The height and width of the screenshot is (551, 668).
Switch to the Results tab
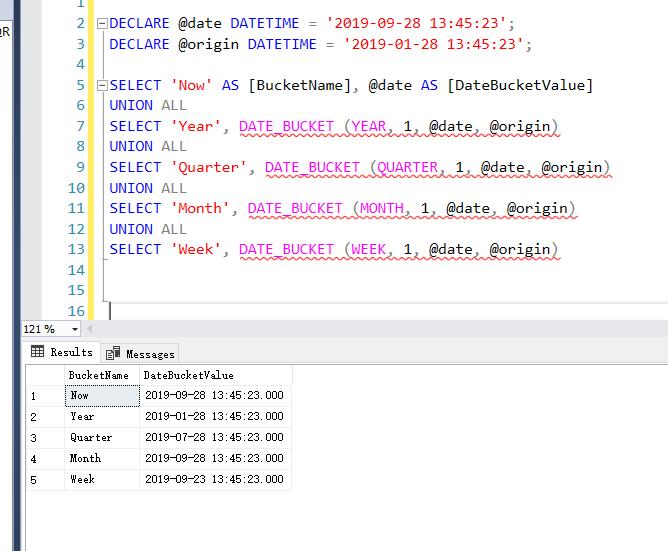[62, 352]
